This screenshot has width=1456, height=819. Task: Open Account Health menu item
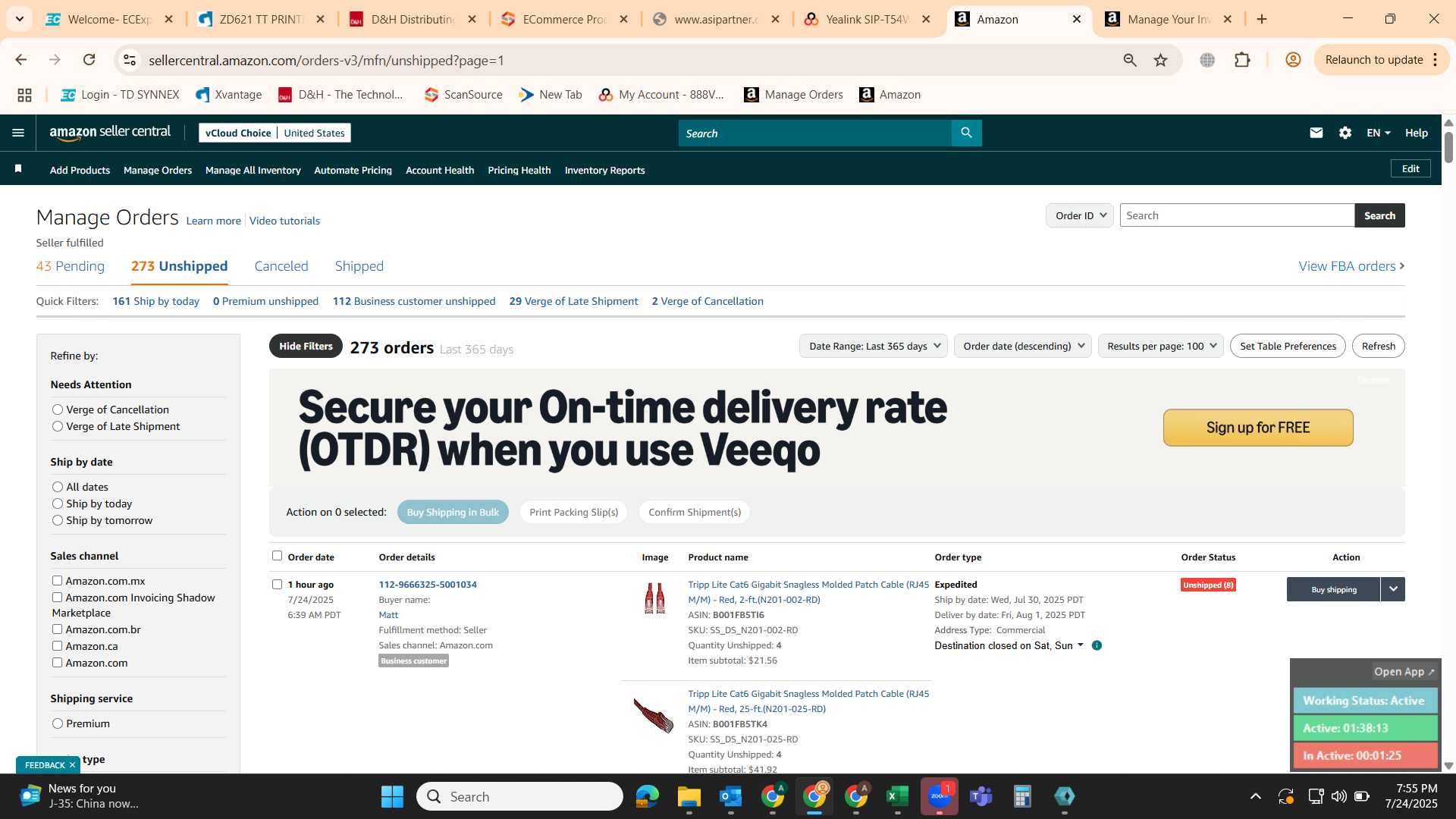[440, 171]
